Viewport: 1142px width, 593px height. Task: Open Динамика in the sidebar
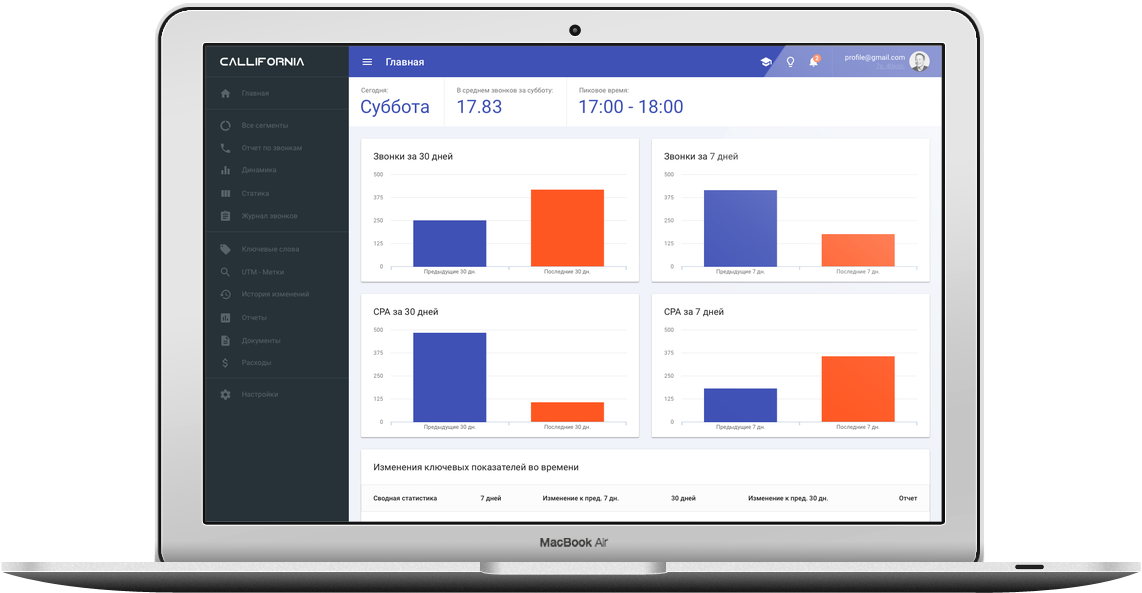259,170
